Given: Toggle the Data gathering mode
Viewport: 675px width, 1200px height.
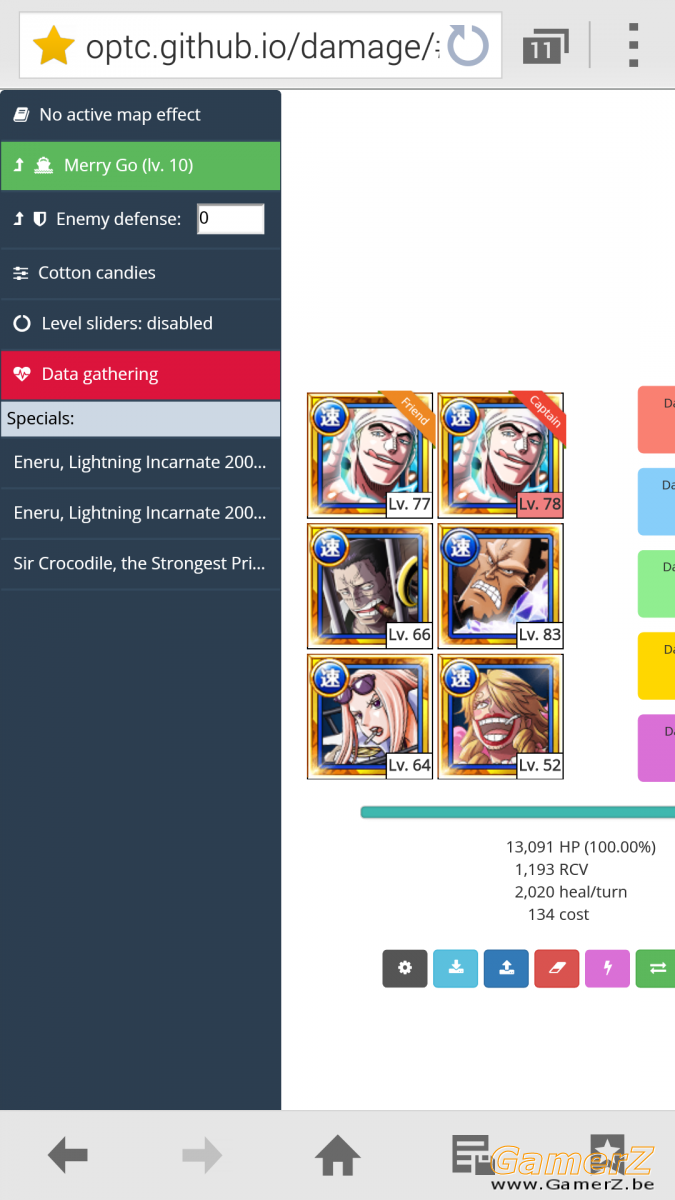Looking at the screenshot, I should [140, 375].
